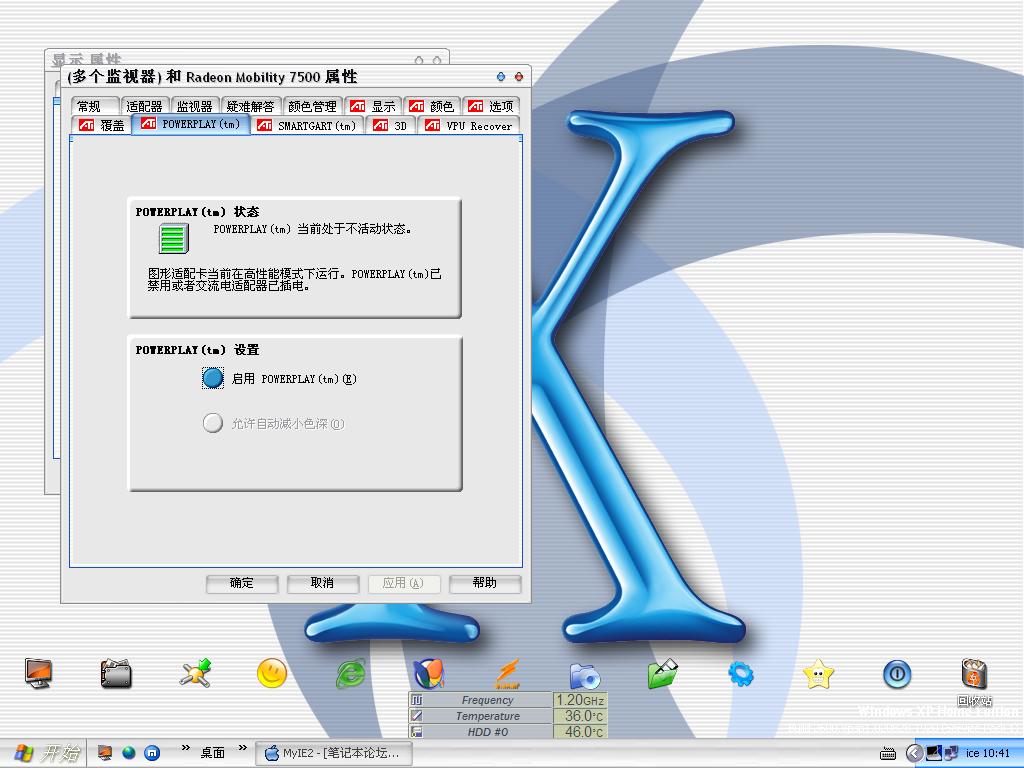The image size is (1024, 768).
Task: Open the ATI 3D tab
Action: point(390,125)
